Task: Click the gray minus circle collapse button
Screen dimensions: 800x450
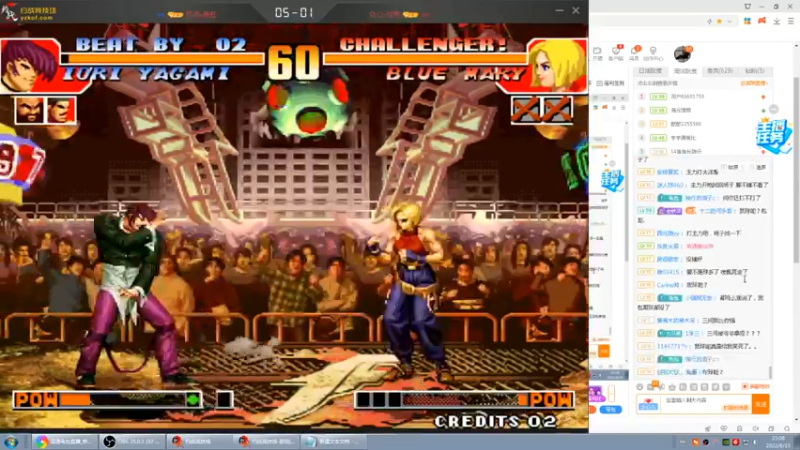Action: 774,109
